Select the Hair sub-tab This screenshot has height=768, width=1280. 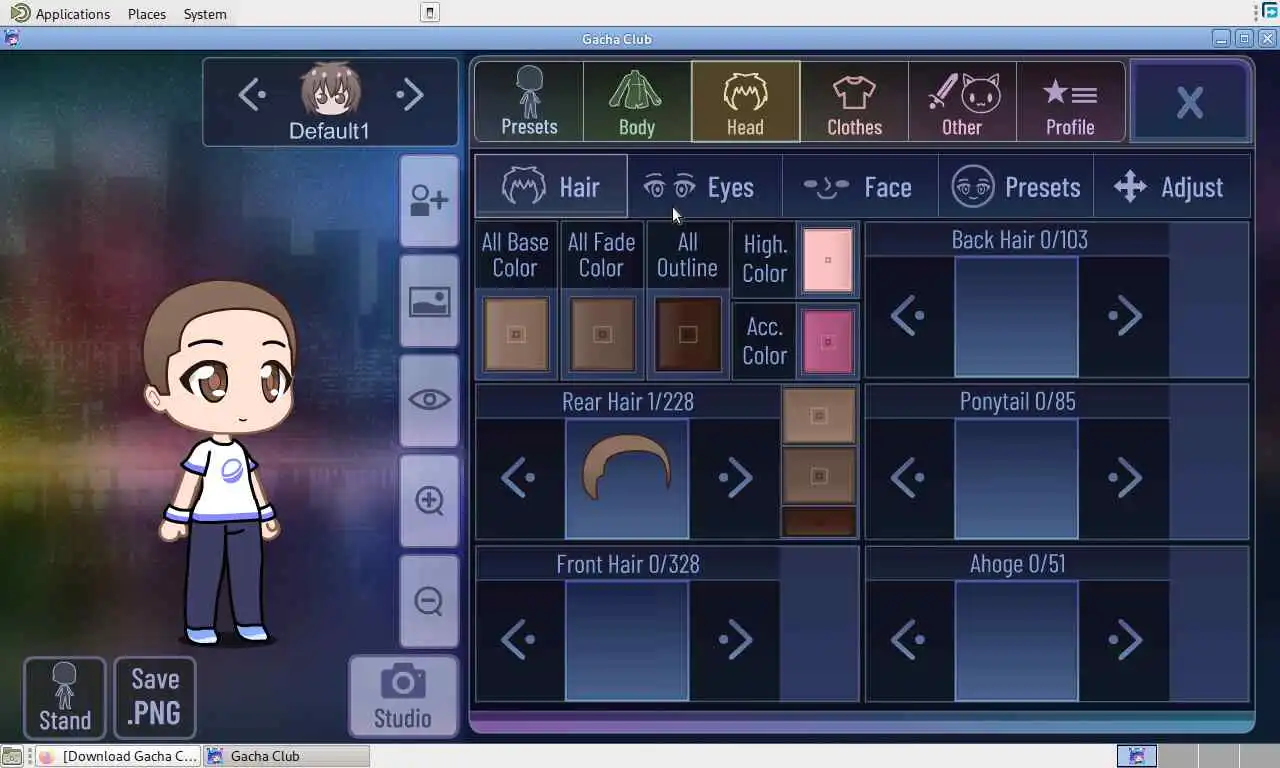click(551, 187)
